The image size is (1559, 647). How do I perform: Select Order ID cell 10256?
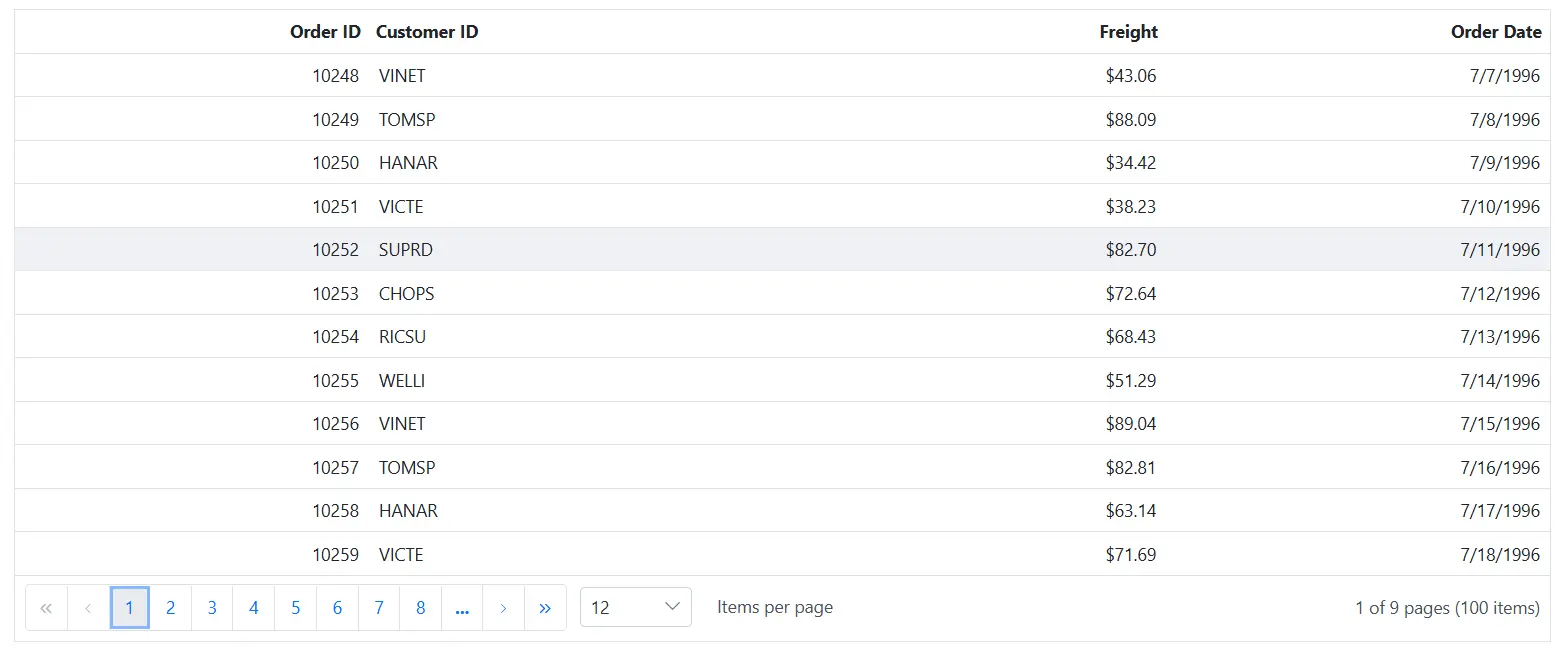pos(335,424)
